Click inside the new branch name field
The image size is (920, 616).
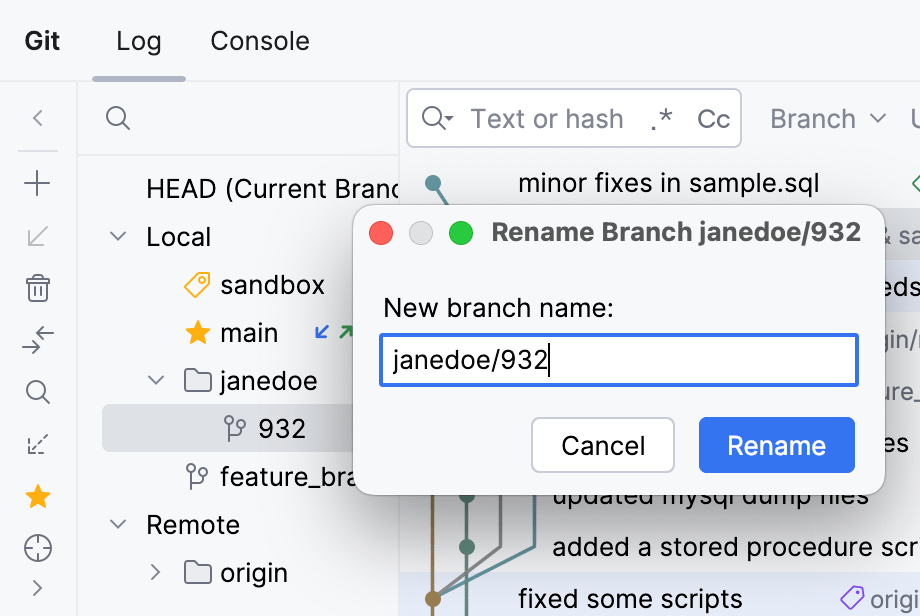click(x=618, y=360)
